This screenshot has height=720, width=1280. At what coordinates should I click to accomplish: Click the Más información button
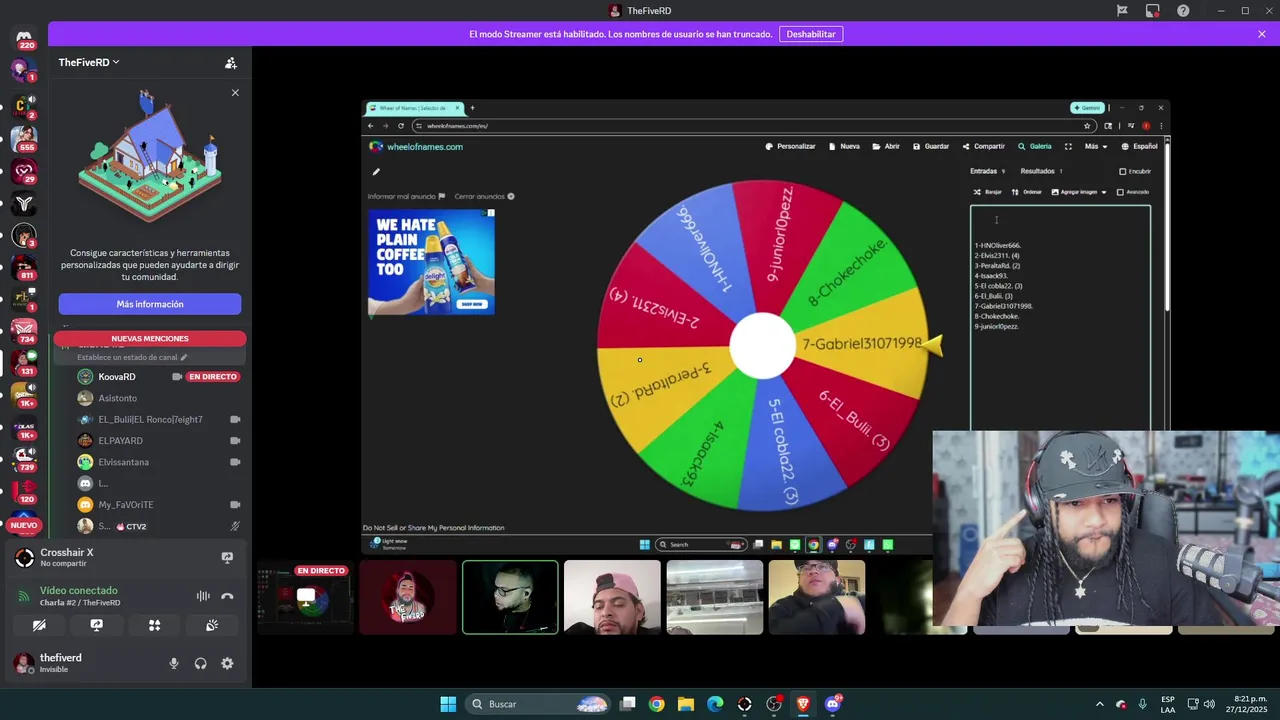[x=150, y=304]
